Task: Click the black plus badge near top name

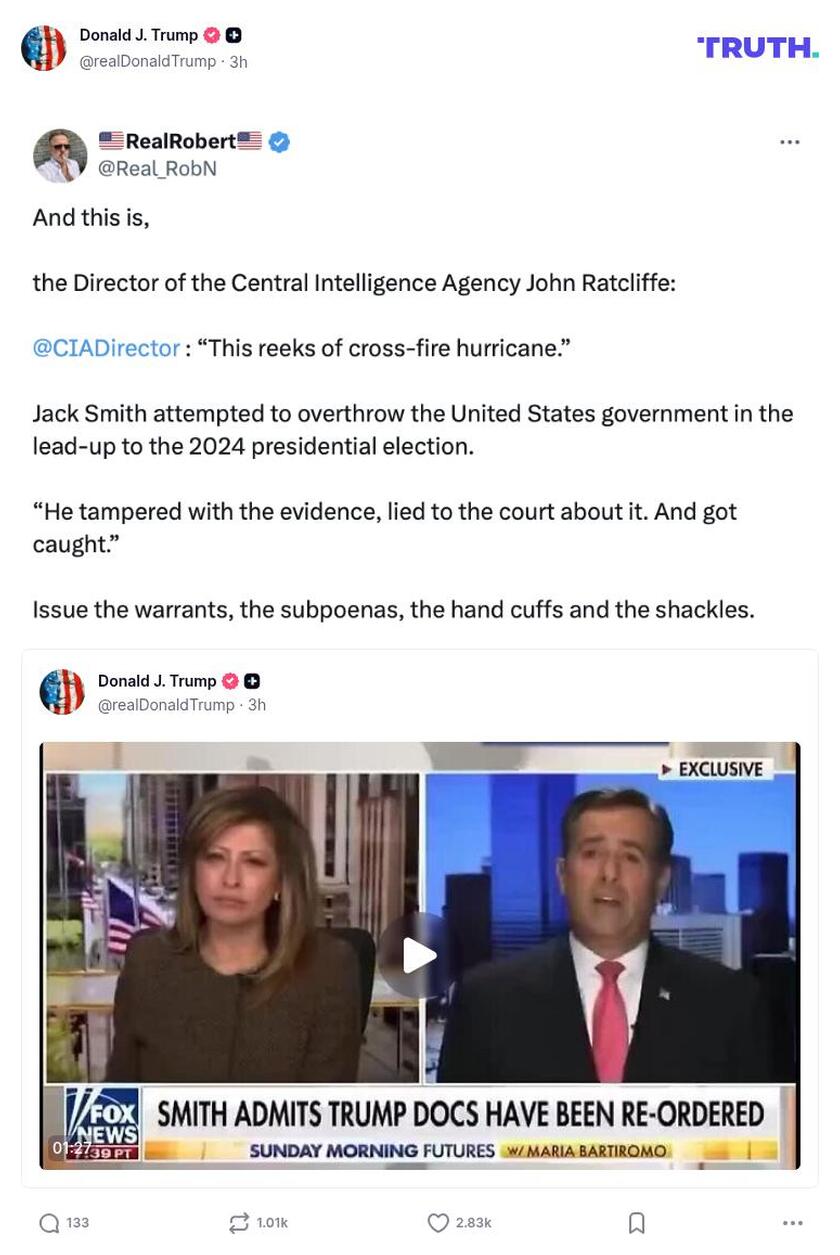Action: coord(234,35)
